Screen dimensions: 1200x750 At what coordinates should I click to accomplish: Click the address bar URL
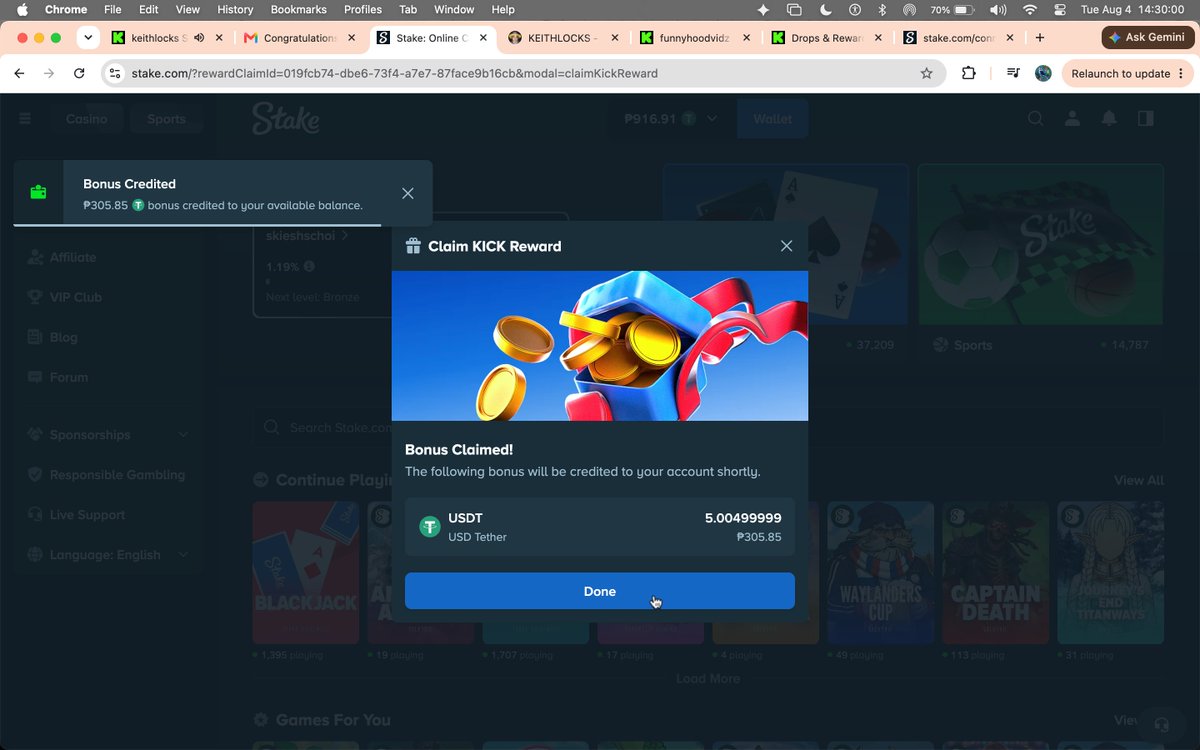tap(395, 73)
